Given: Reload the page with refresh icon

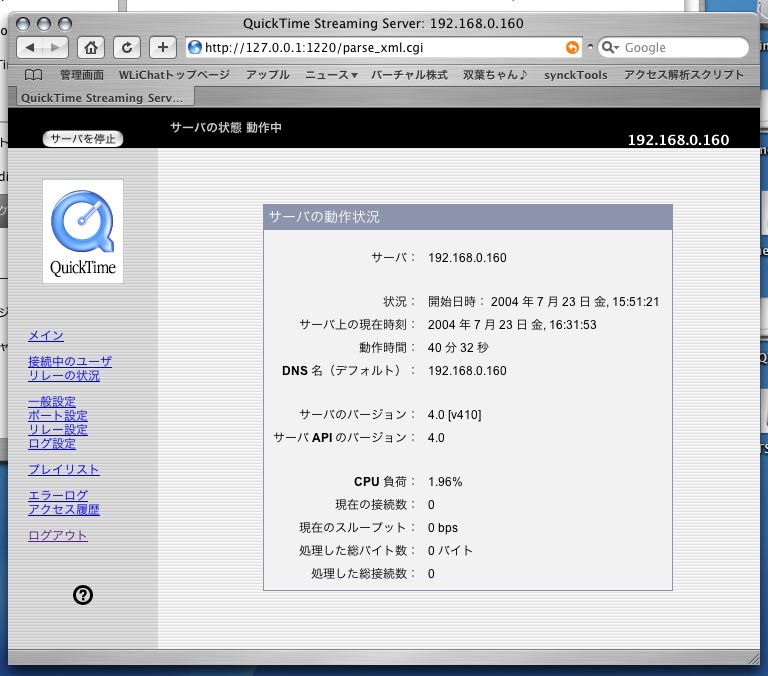Looking at the screenshot, I should (127, 48).
